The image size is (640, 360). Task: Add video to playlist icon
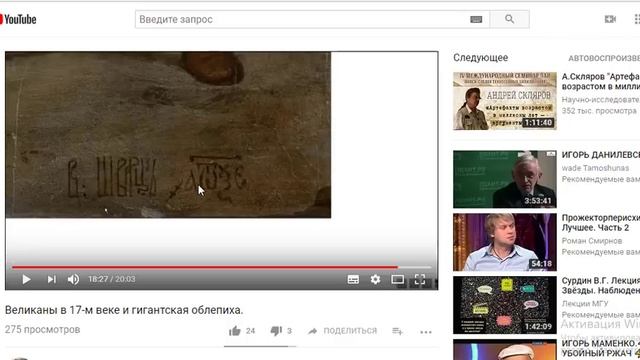pyautogui.click(x=397, y=331)
